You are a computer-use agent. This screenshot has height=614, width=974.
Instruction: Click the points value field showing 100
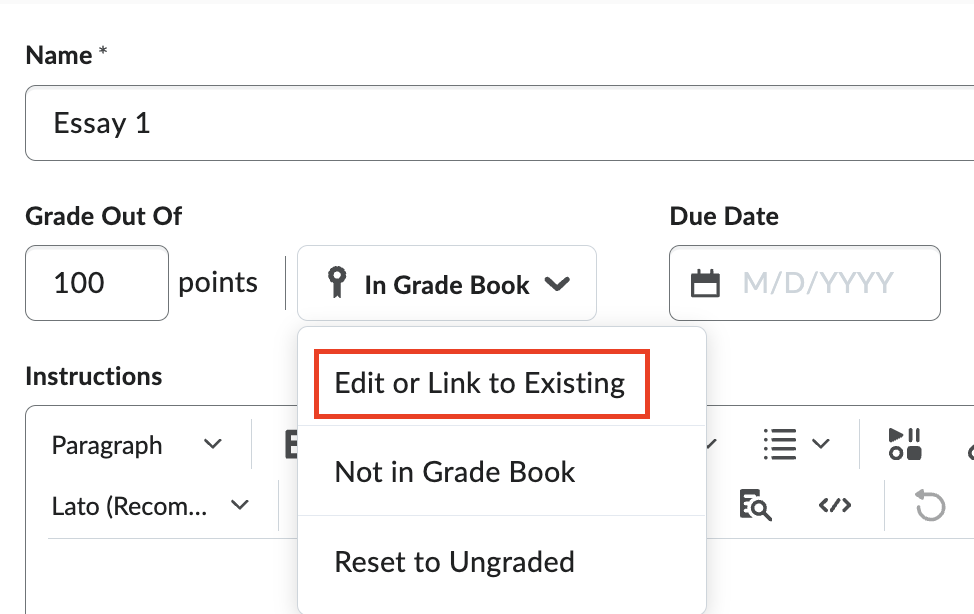coord(96,283)
